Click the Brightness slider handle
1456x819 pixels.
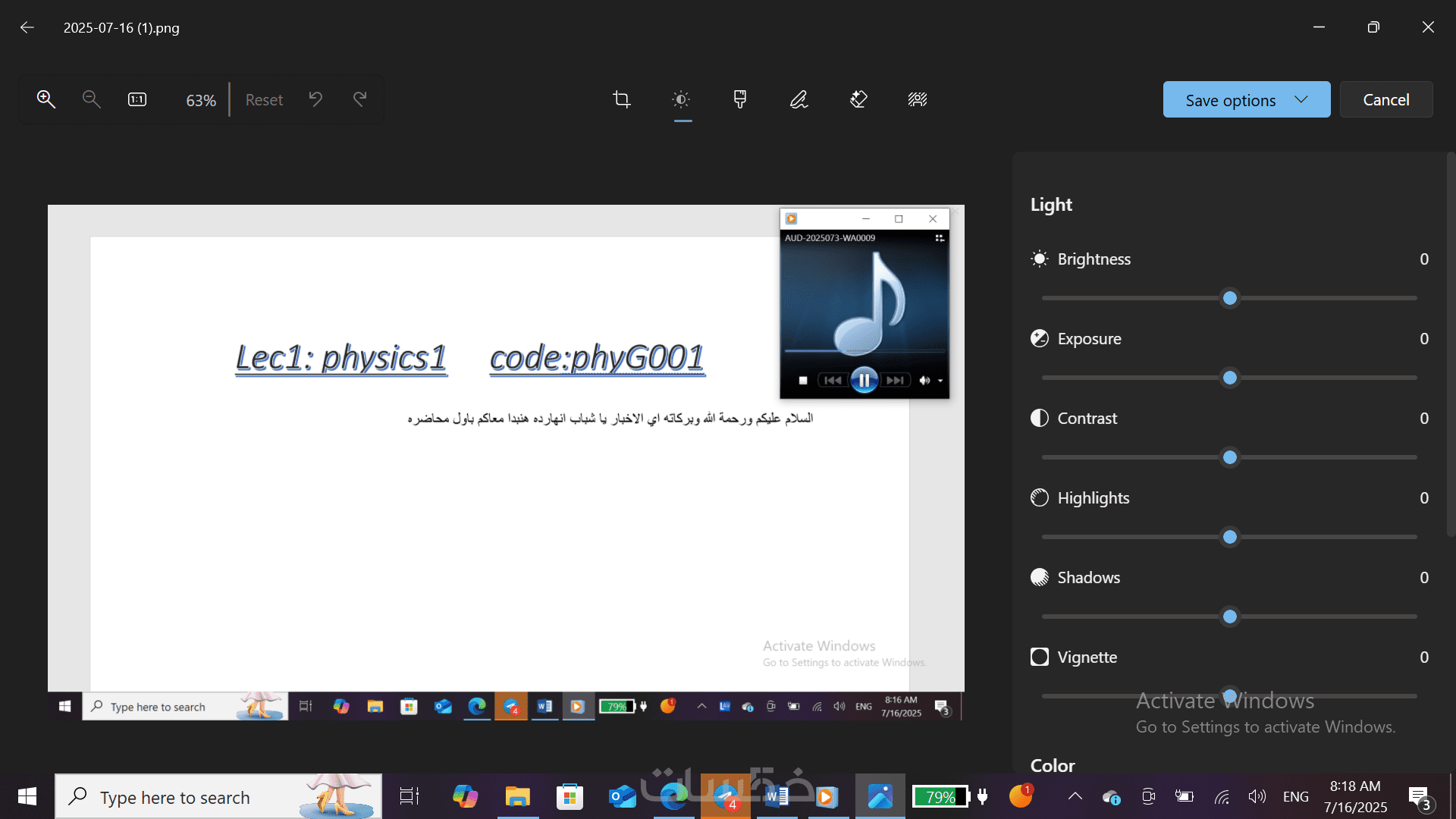(1230, 298)
